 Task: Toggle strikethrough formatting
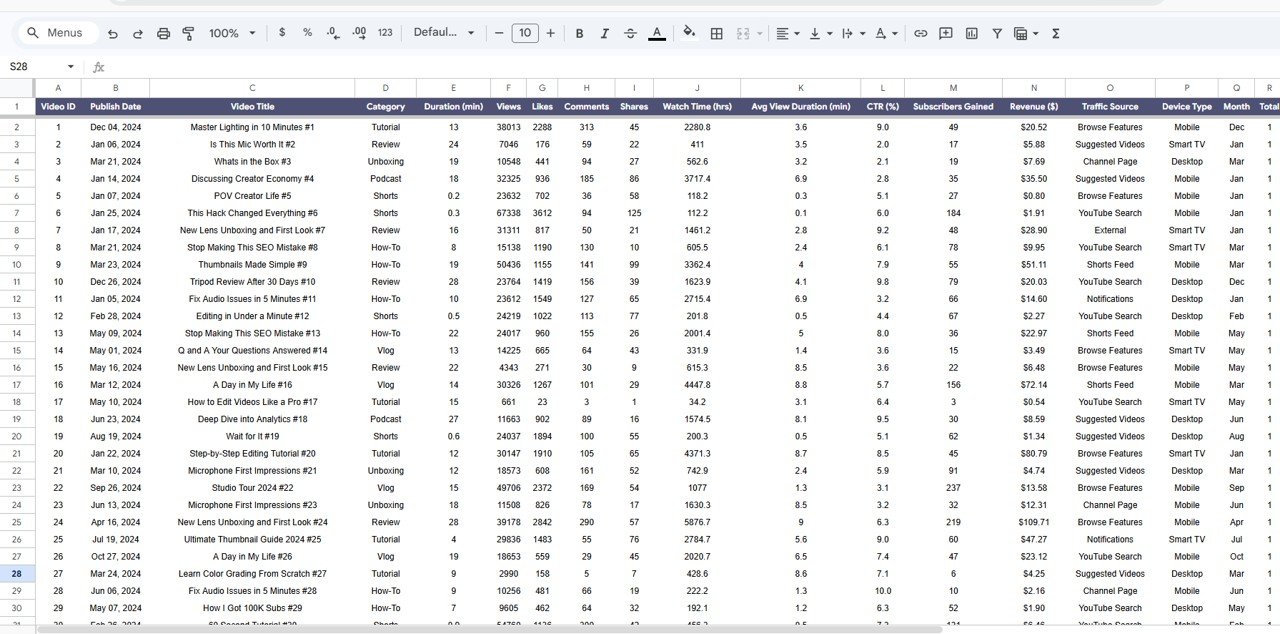630,33
